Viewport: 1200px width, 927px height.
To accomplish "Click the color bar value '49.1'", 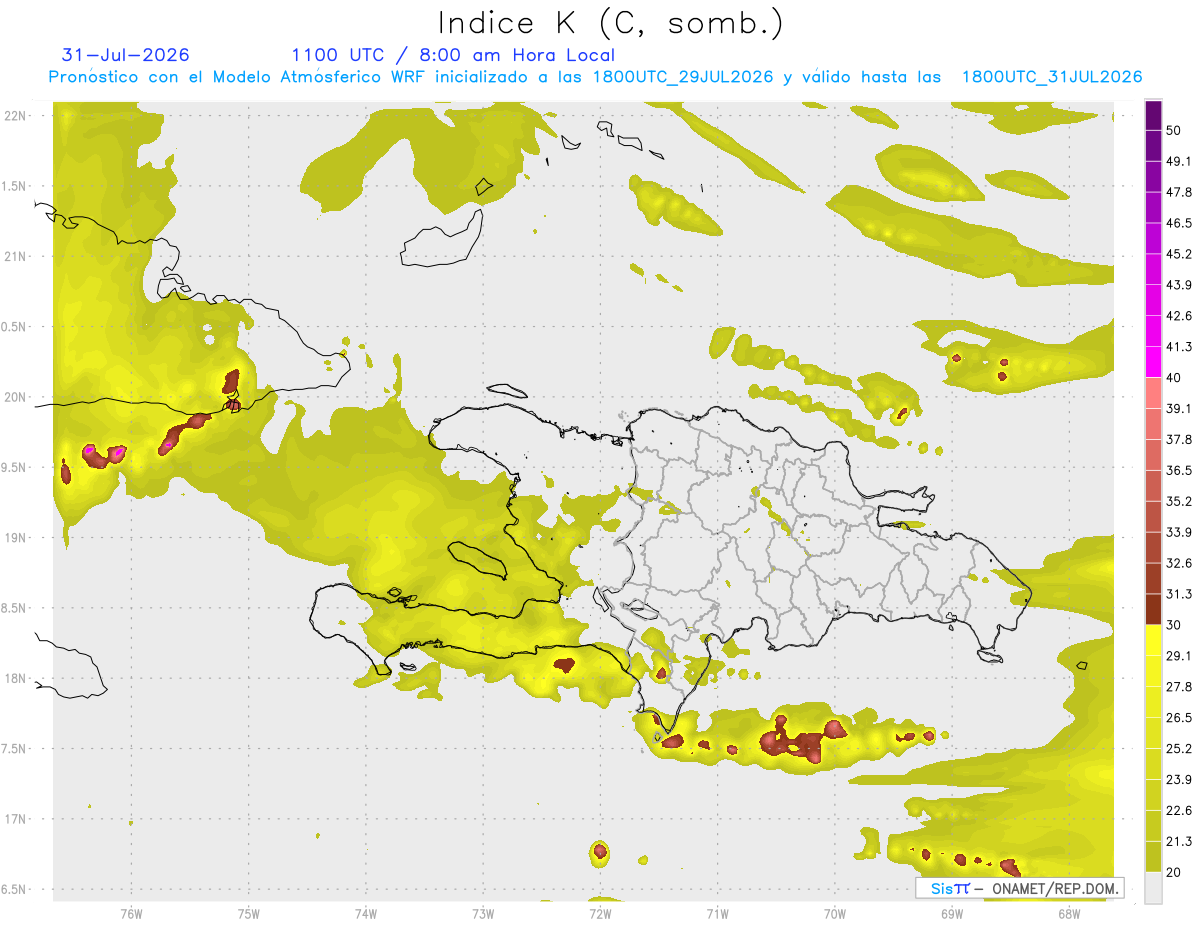I will coord(1178,161).
